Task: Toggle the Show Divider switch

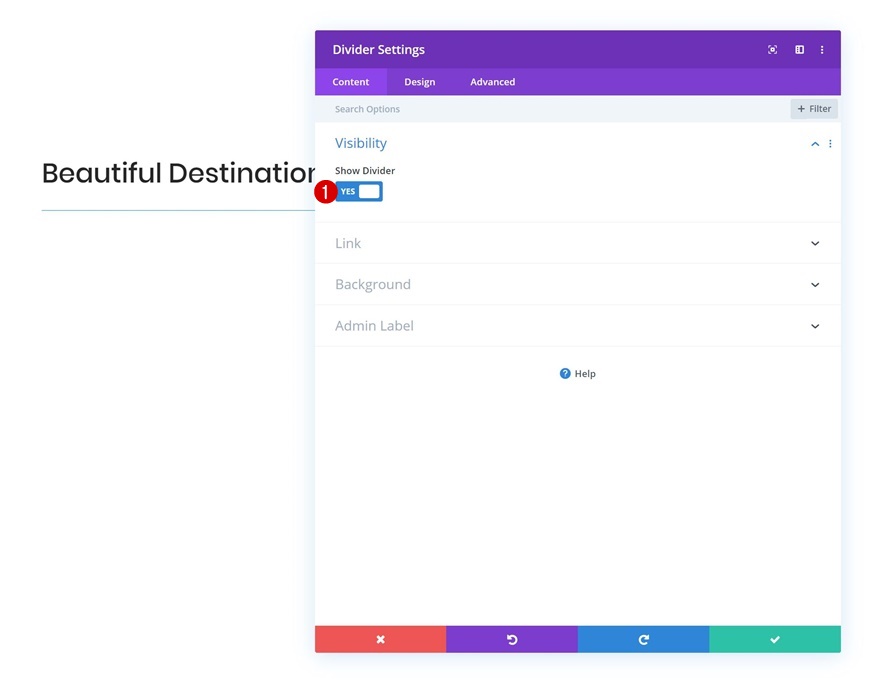Action: click(359, 192)
